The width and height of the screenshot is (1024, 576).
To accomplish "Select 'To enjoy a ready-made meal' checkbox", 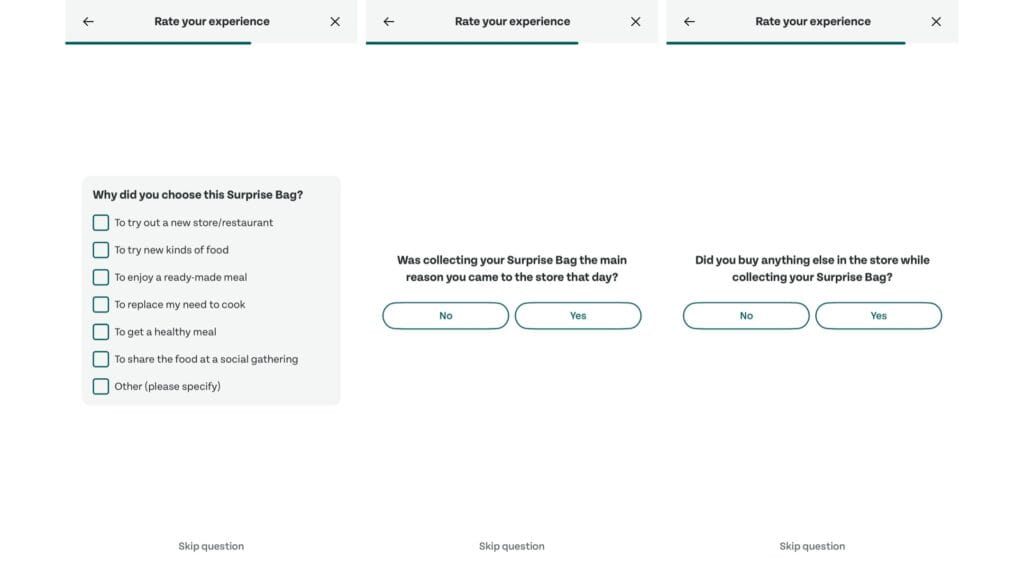I will pos(101,278).
